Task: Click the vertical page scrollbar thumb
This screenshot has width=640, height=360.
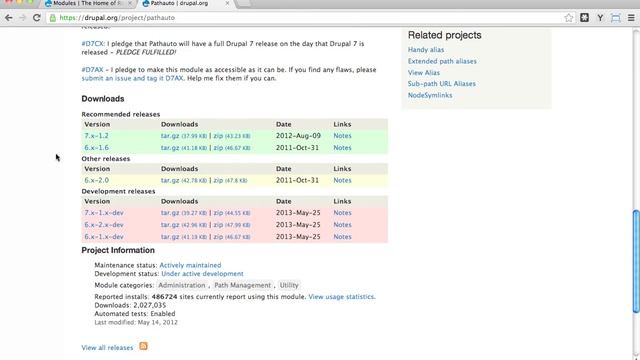Action: click(636, 261)
